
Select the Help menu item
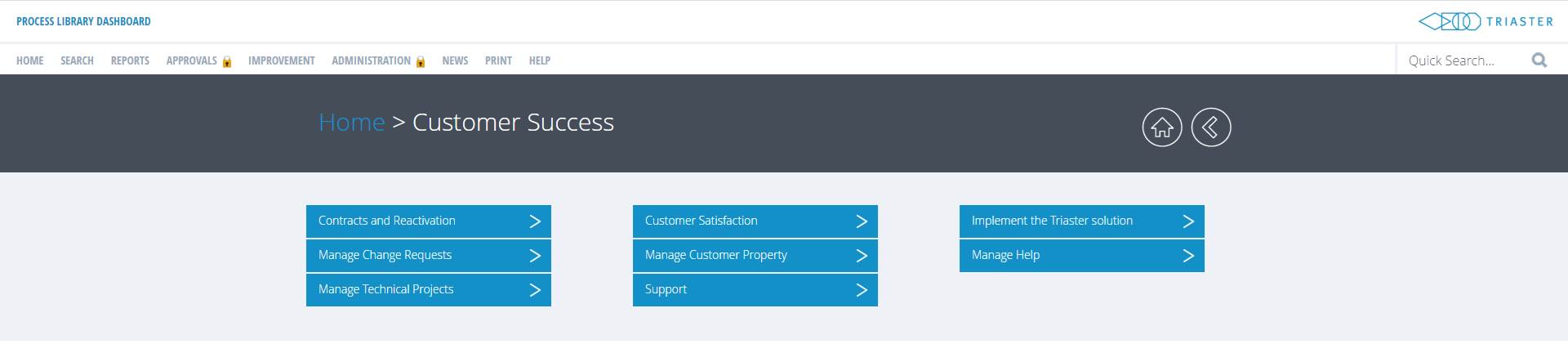[540, 60]
